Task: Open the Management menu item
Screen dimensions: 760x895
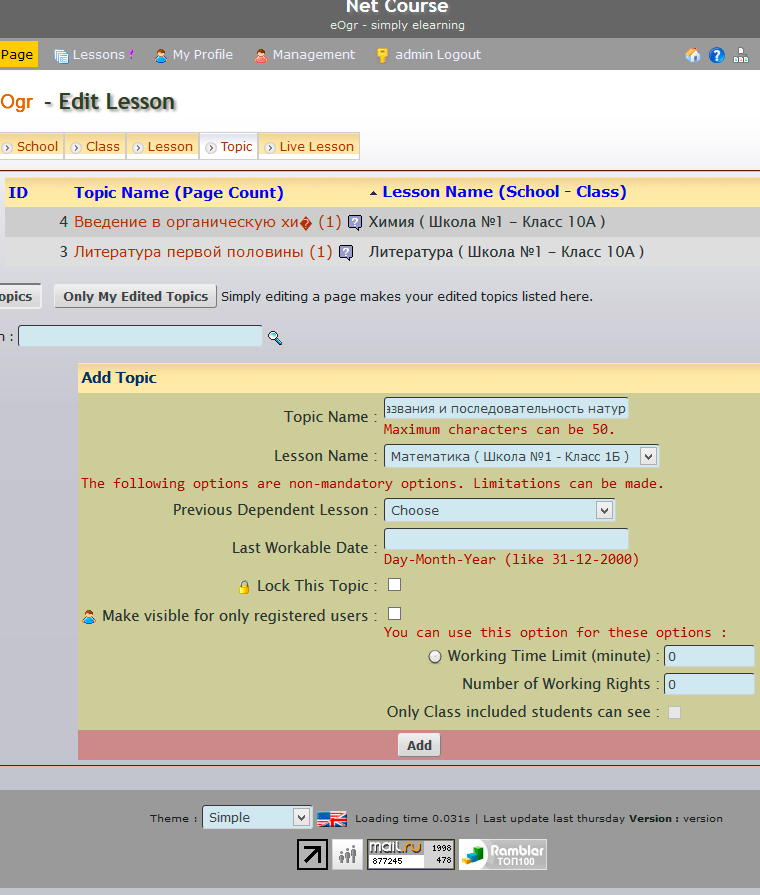Action: 305,55
